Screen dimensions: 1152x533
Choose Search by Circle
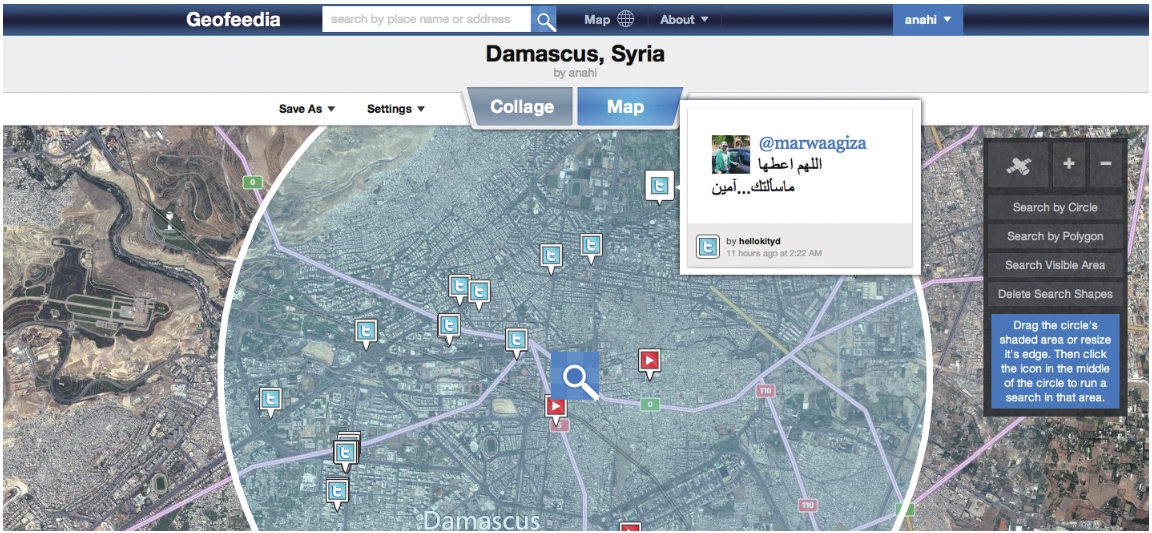[x=1055, y=207]
